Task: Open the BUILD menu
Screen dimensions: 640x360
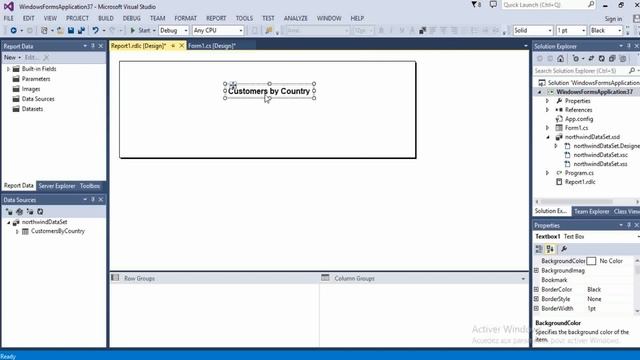Action: pos(106,18)
